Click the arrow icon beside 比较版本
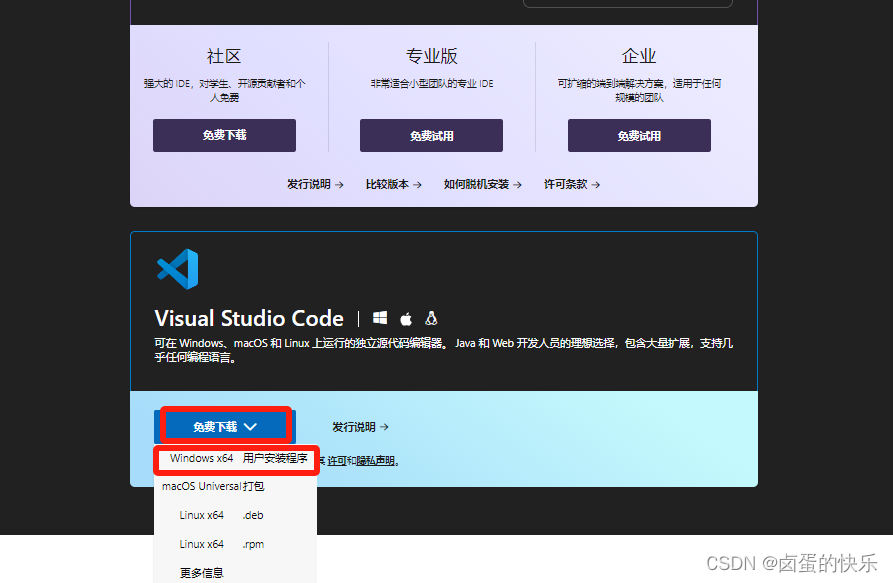Viewport: 893px width, 583px height. pyautogui.click(x=415, y=184)
